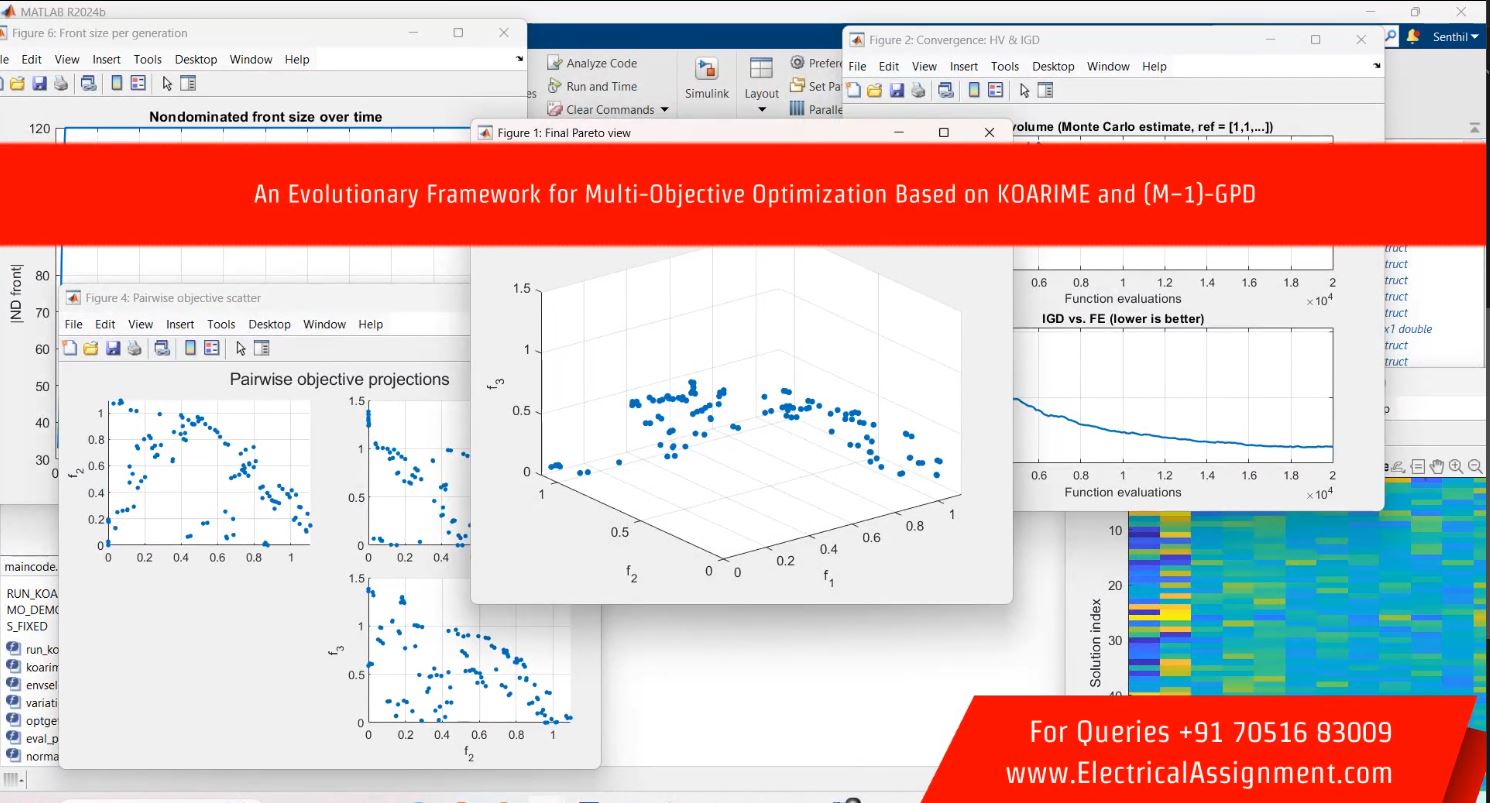Viewport: 1490px width, 803px height.
Task: Open Tools menu in Figure 4 window
Action: click(221, 324)
